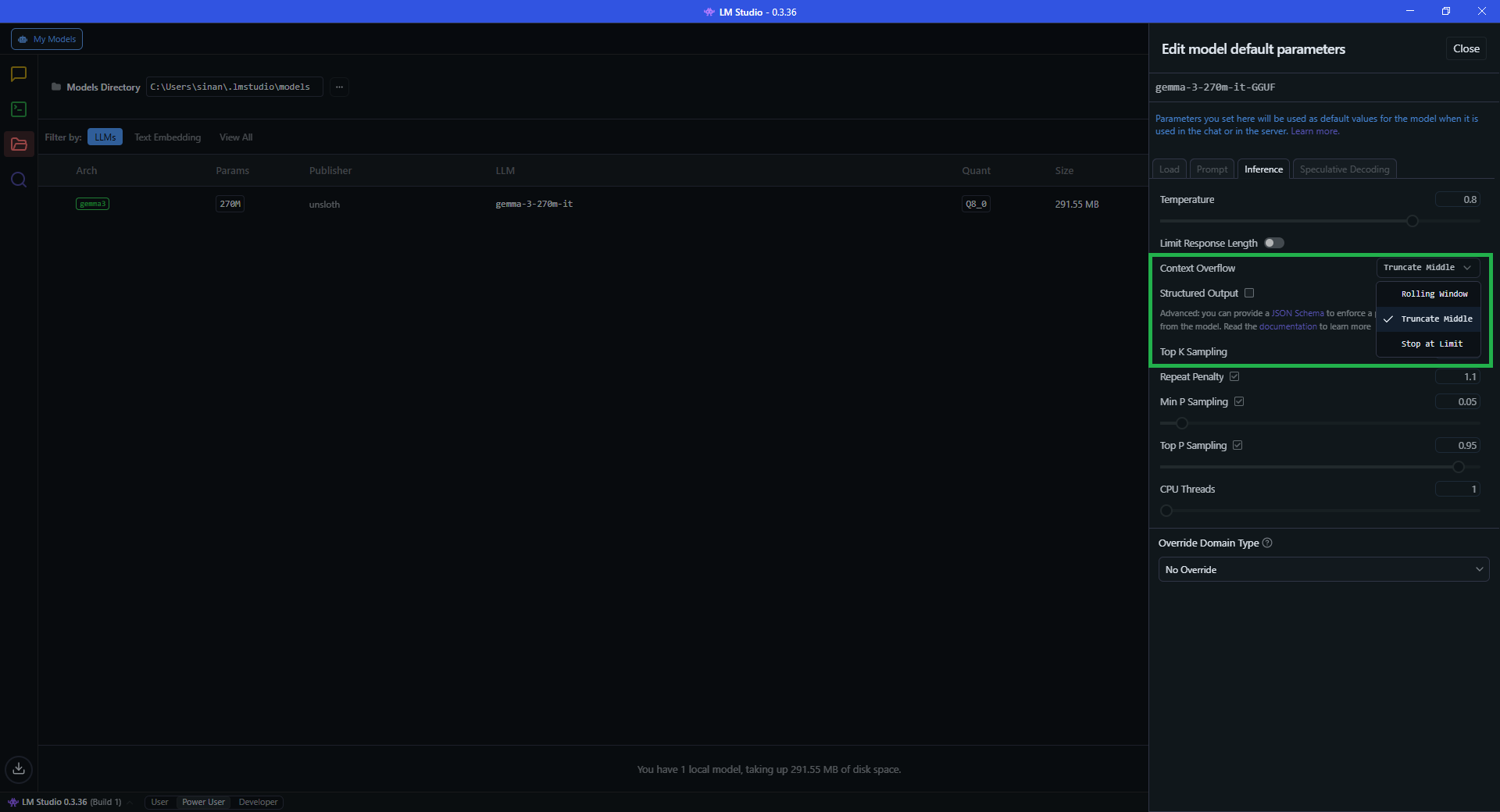This screenshot has height=812, width=1500.
Task: Open the Chat sidebar icon
Action: point(19,74)
